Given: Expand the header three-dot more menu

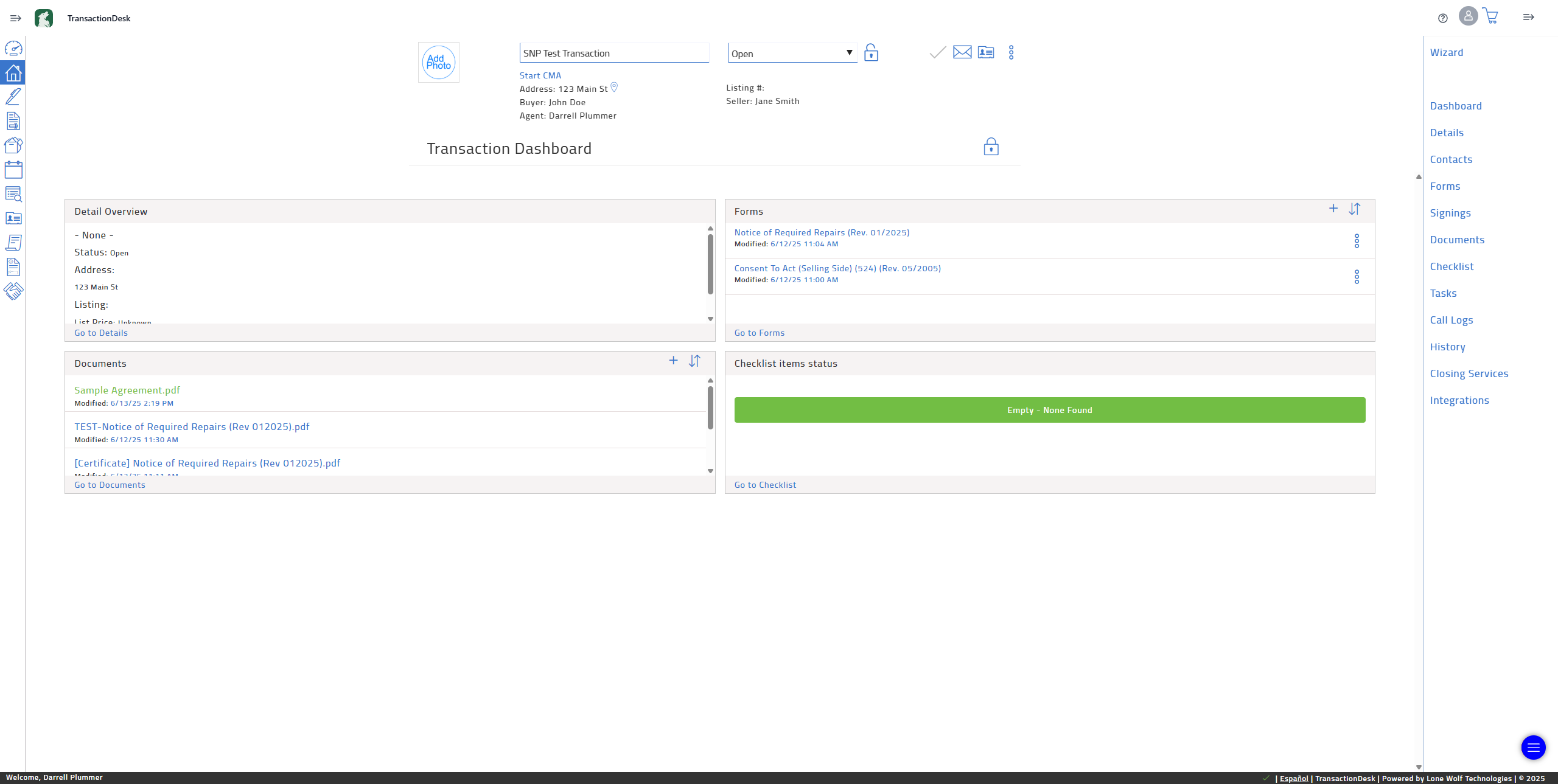Looking at the screenshot, I should (1011, 52).
